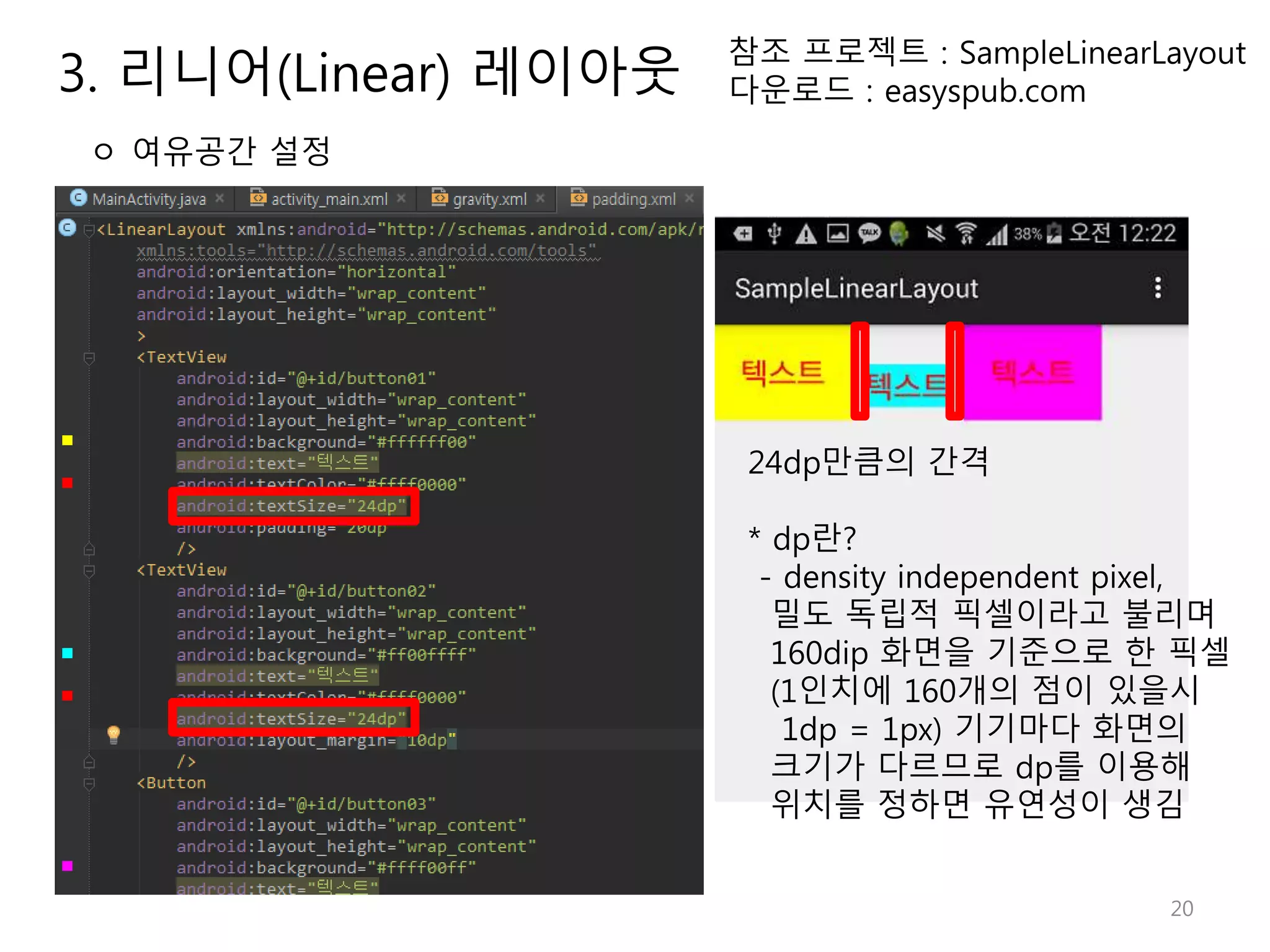Open the red textColor swatch for button01
This screenshot has height=952, width=1270.
[68, 483]
